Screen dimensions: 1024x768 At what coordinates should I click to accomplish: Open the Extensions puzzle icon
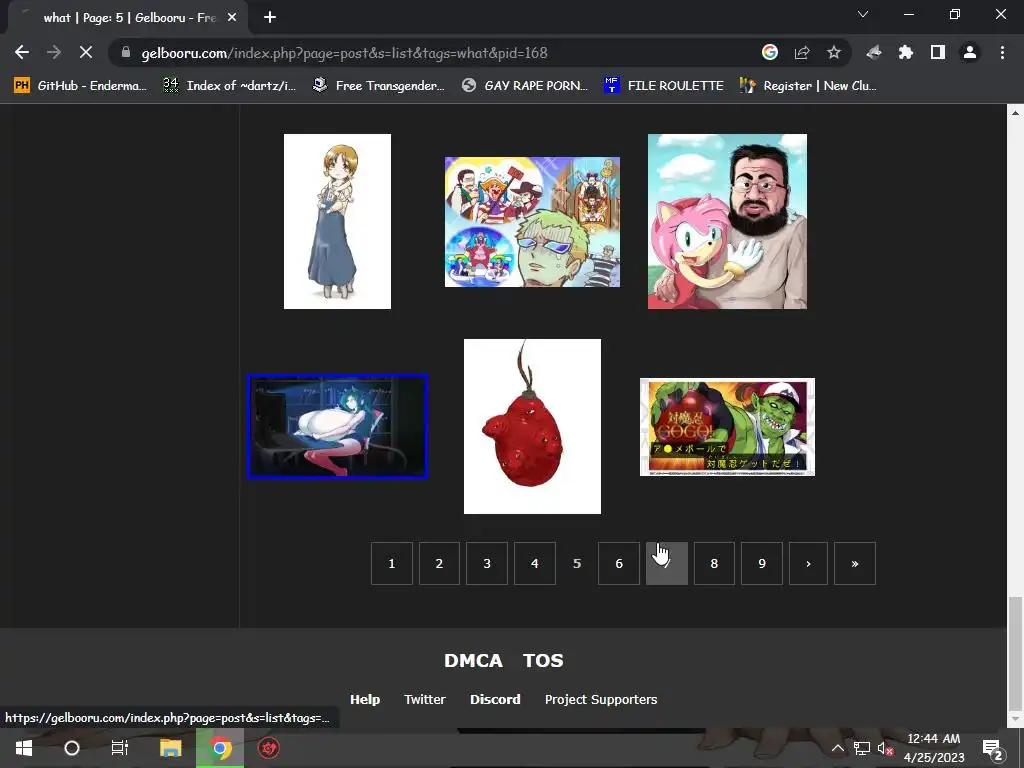905,52
